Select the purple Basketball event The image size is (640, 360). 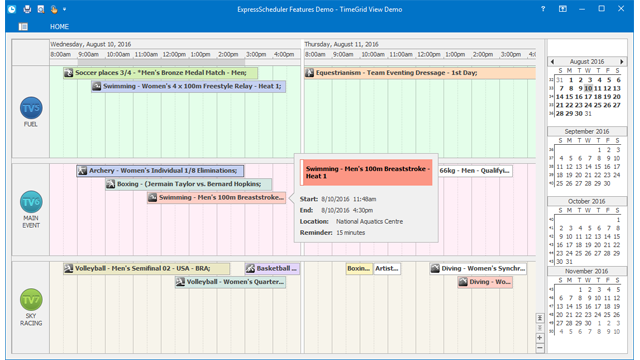(x=272, y=269)
